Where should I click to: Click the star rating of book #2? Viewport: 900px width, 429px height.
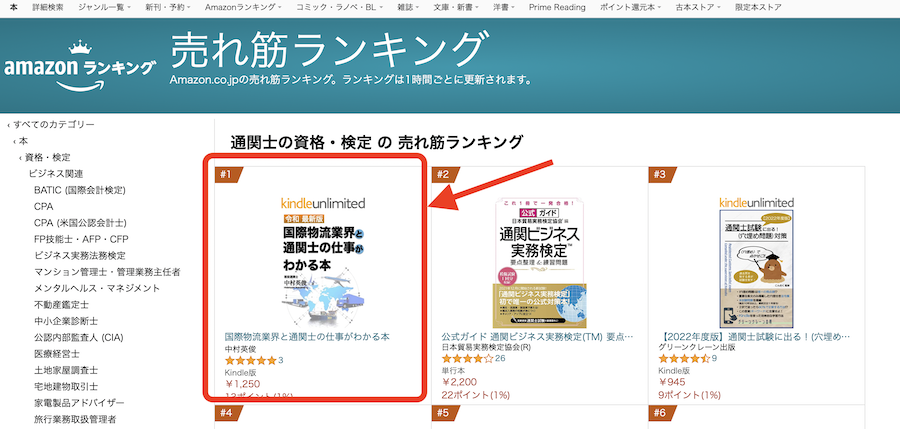(466, 359)
